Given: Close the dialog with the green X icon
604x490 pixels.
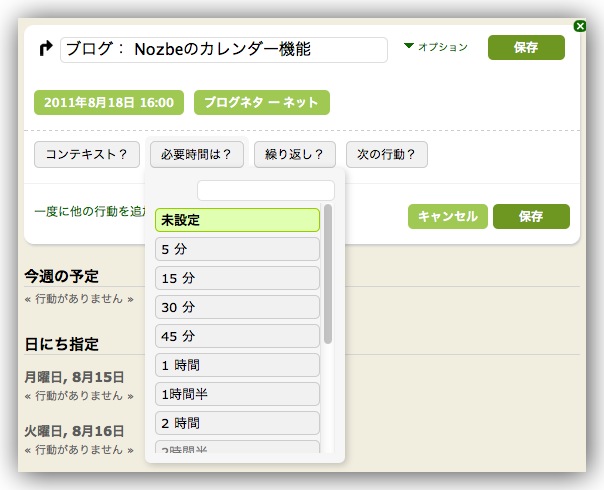Looking at the screenshot, I should click(x=580, y=26).
